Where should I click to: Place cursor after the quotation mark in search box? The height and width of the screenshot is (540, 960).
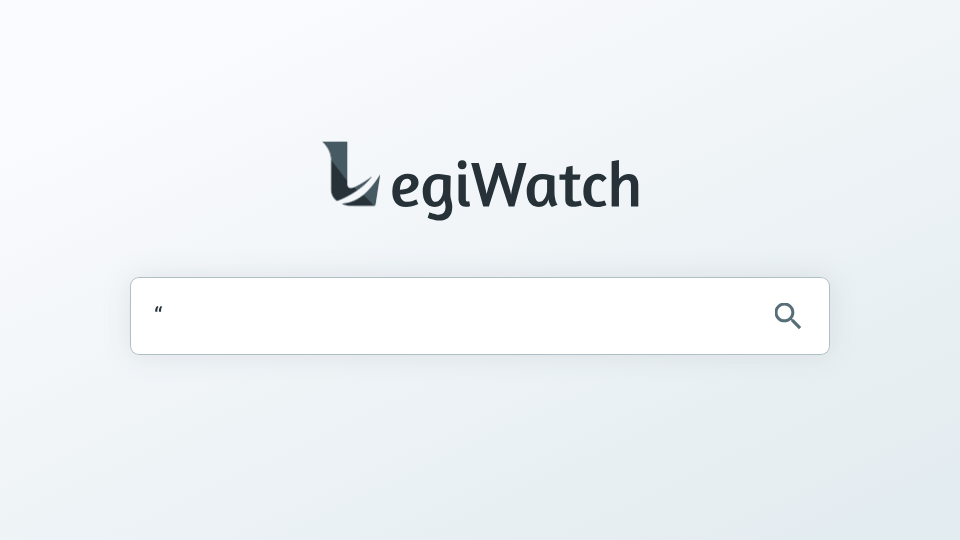164,311
